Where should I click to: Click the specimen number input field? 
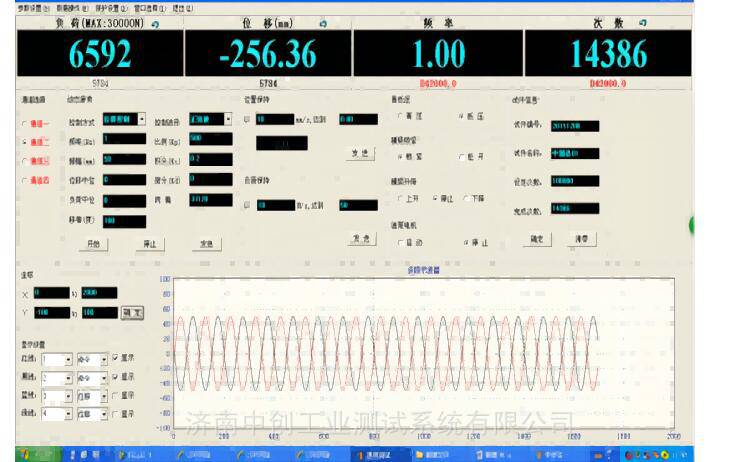[x=575, y=126]
